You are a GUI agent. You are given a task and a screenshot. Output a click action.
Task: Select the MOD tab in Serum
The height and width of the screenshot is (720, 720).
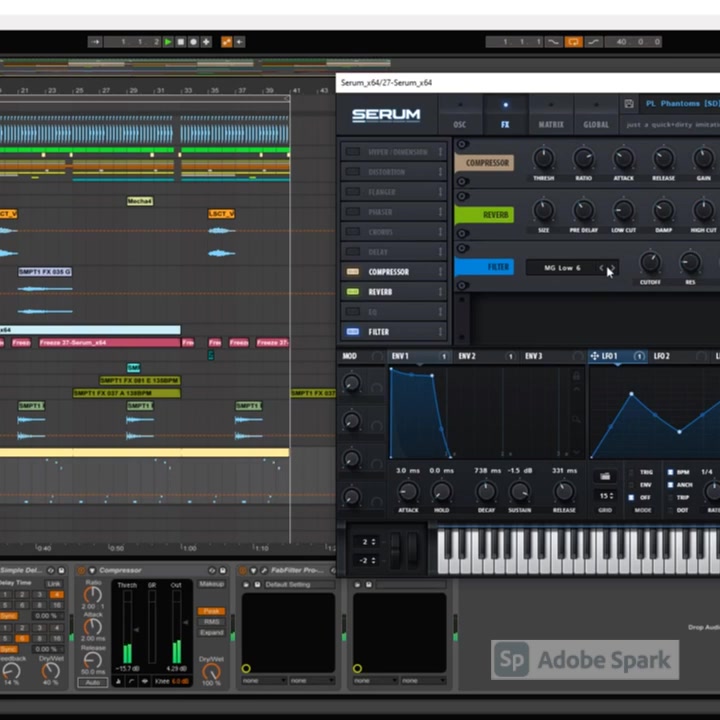click(349, 356)
